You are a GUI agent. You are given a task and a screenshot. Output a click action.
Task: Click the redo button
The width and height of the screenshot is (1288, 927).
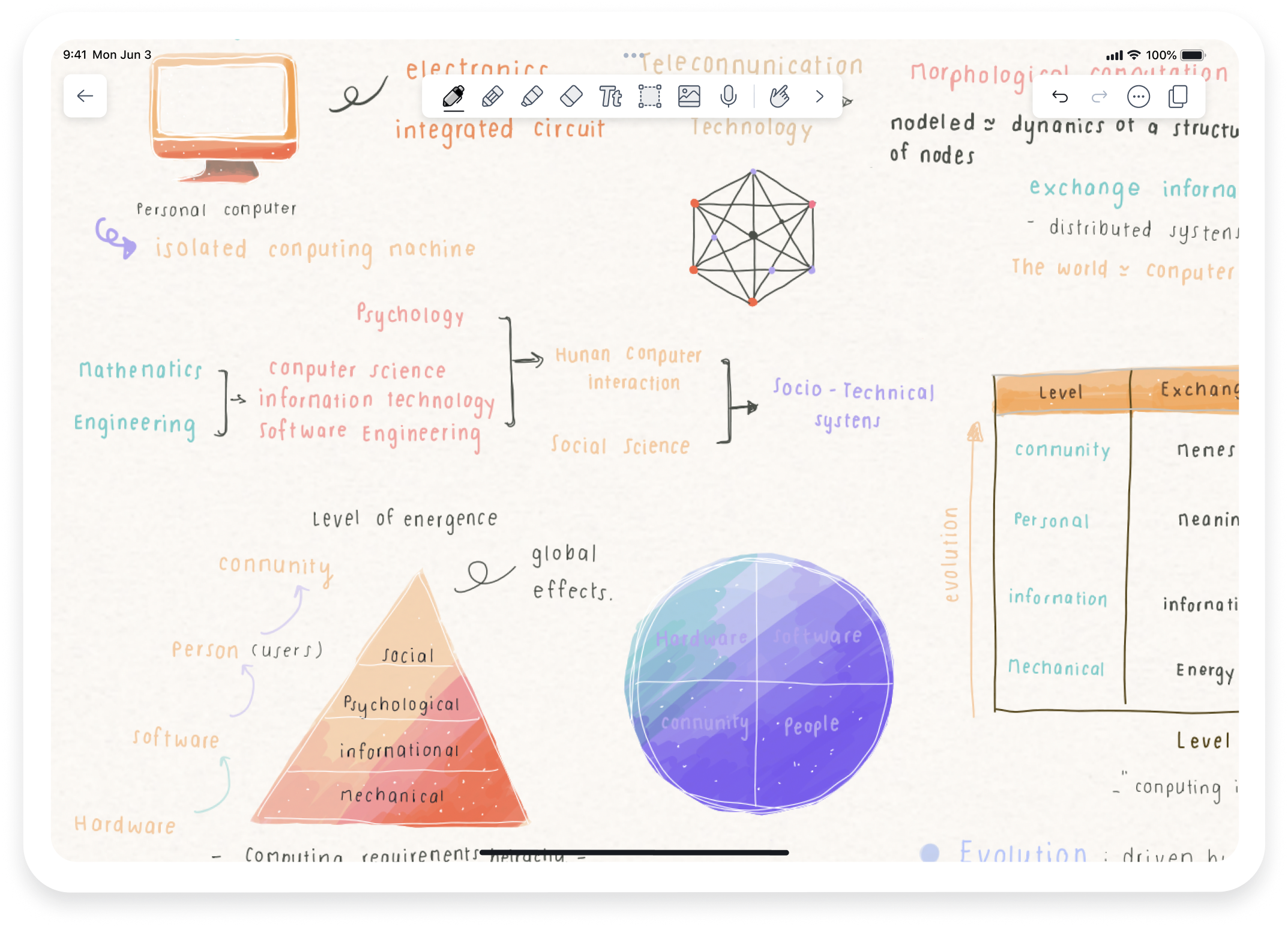click(1098, 96)
